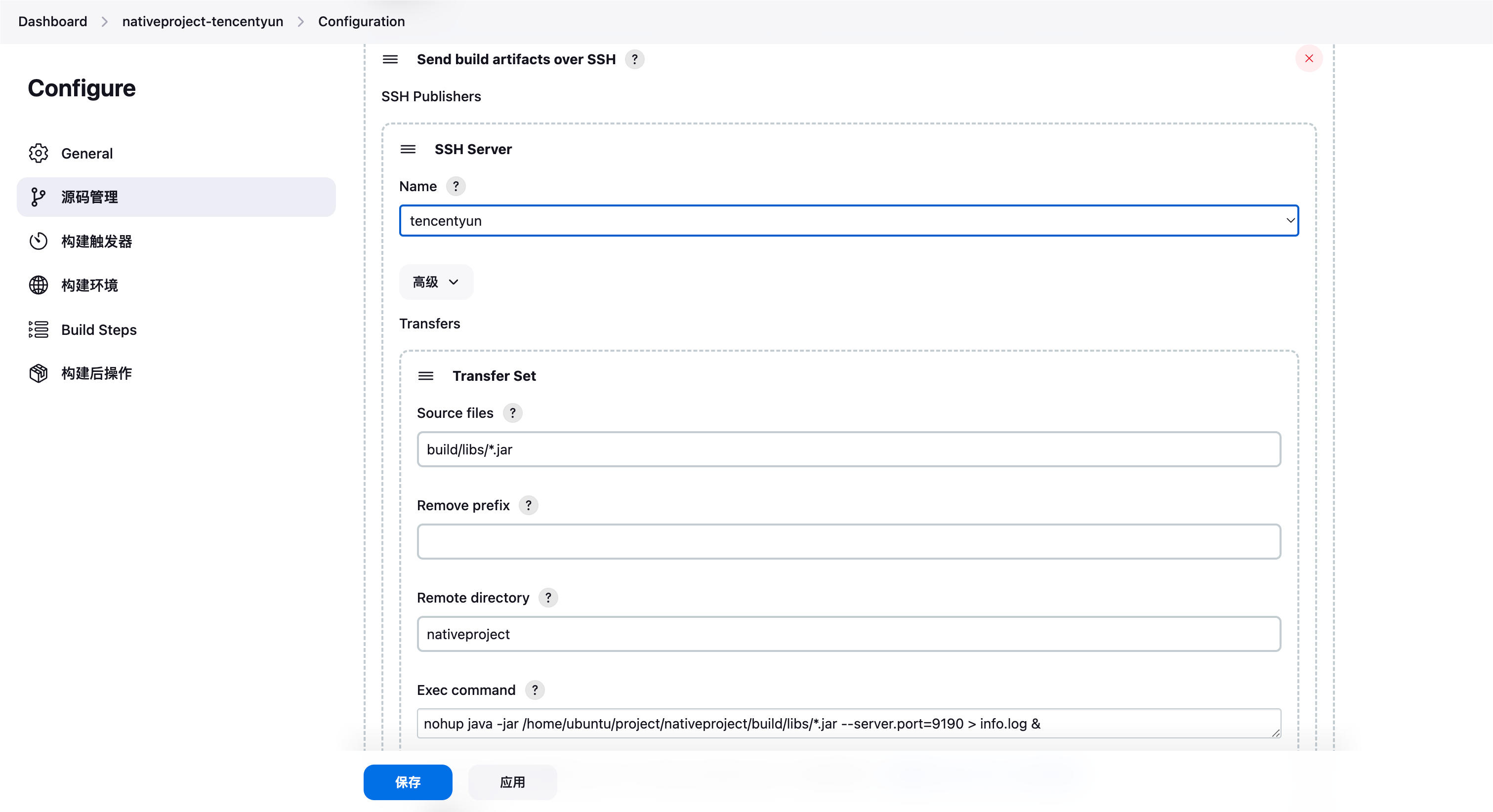
Task: Click the post-build actions box icon
Action: pyautogui.click(x=38, y=373)
